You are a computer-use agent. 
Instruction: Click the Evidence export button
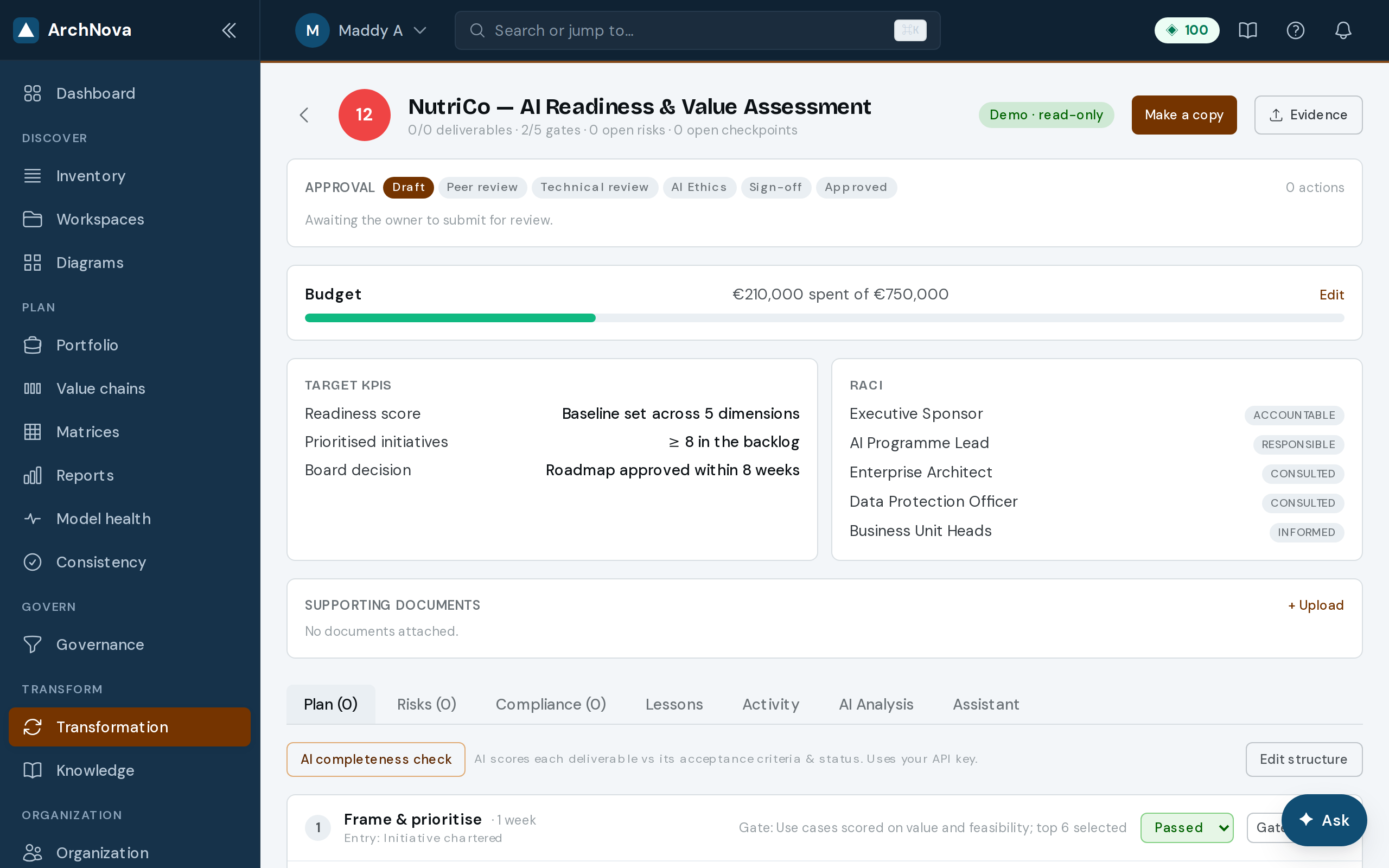tap(1308, 115)
